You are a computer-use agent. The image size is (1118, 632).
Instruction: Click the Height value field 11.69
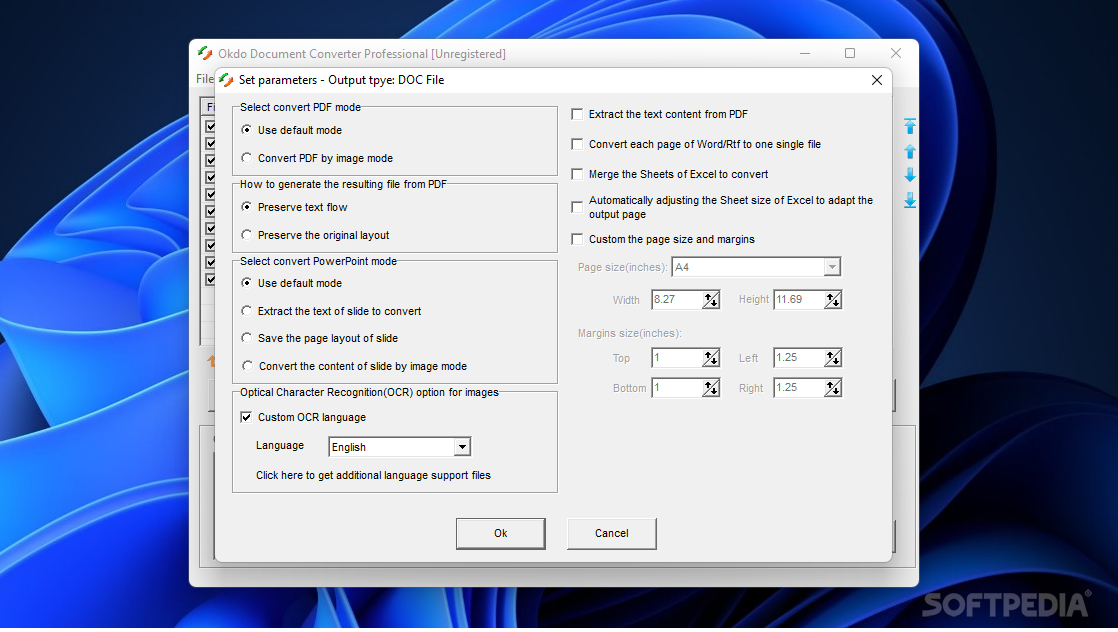pos(799,300)
